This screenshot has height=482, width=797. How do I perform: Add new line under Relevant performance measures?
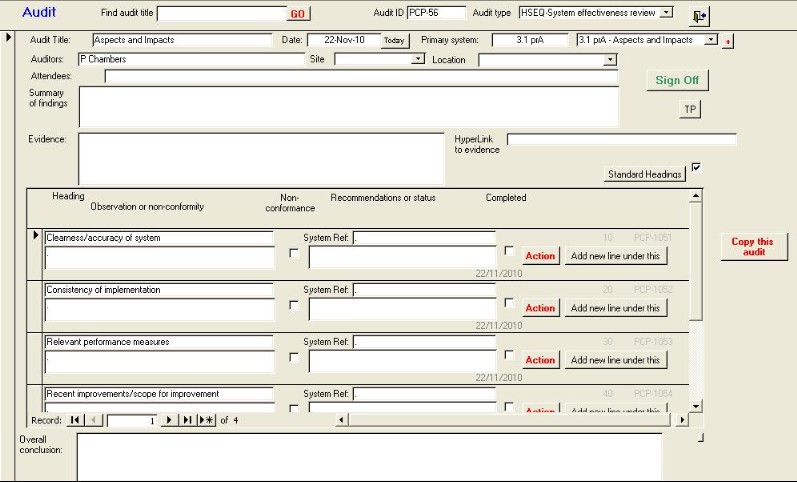616,359
